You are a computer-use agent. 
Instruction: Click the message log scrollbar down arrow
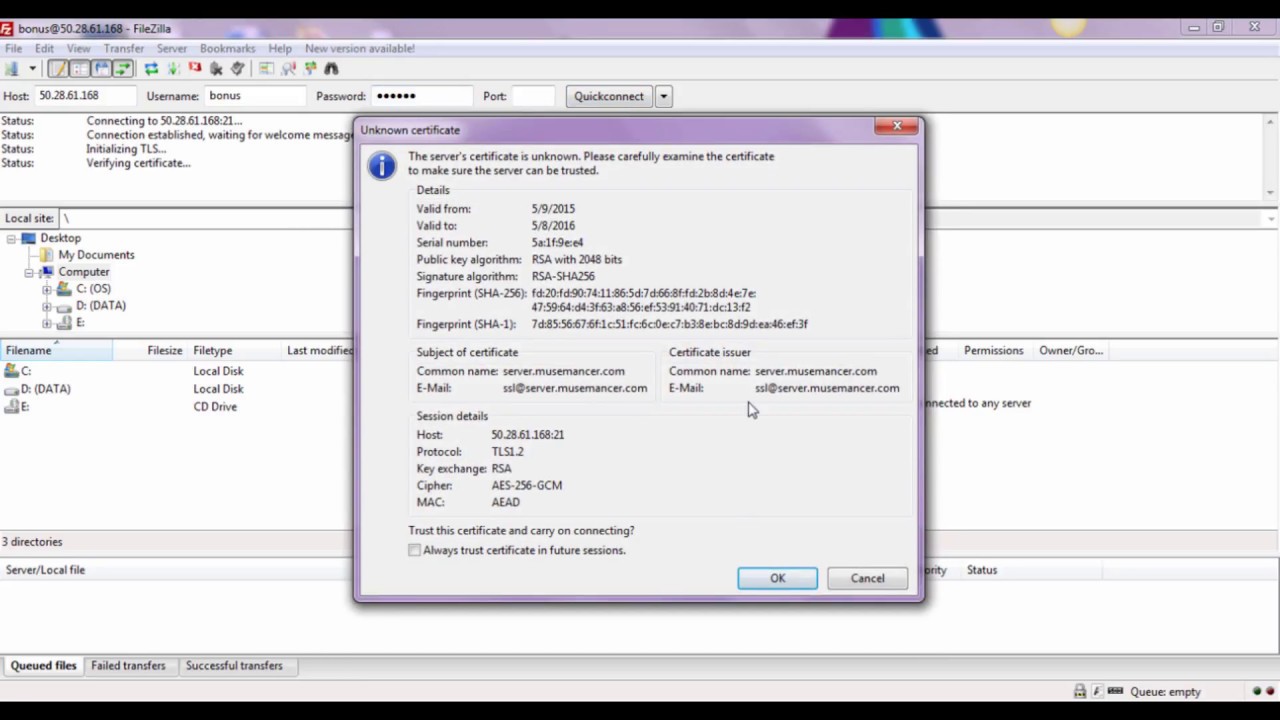click(1271, 192)
